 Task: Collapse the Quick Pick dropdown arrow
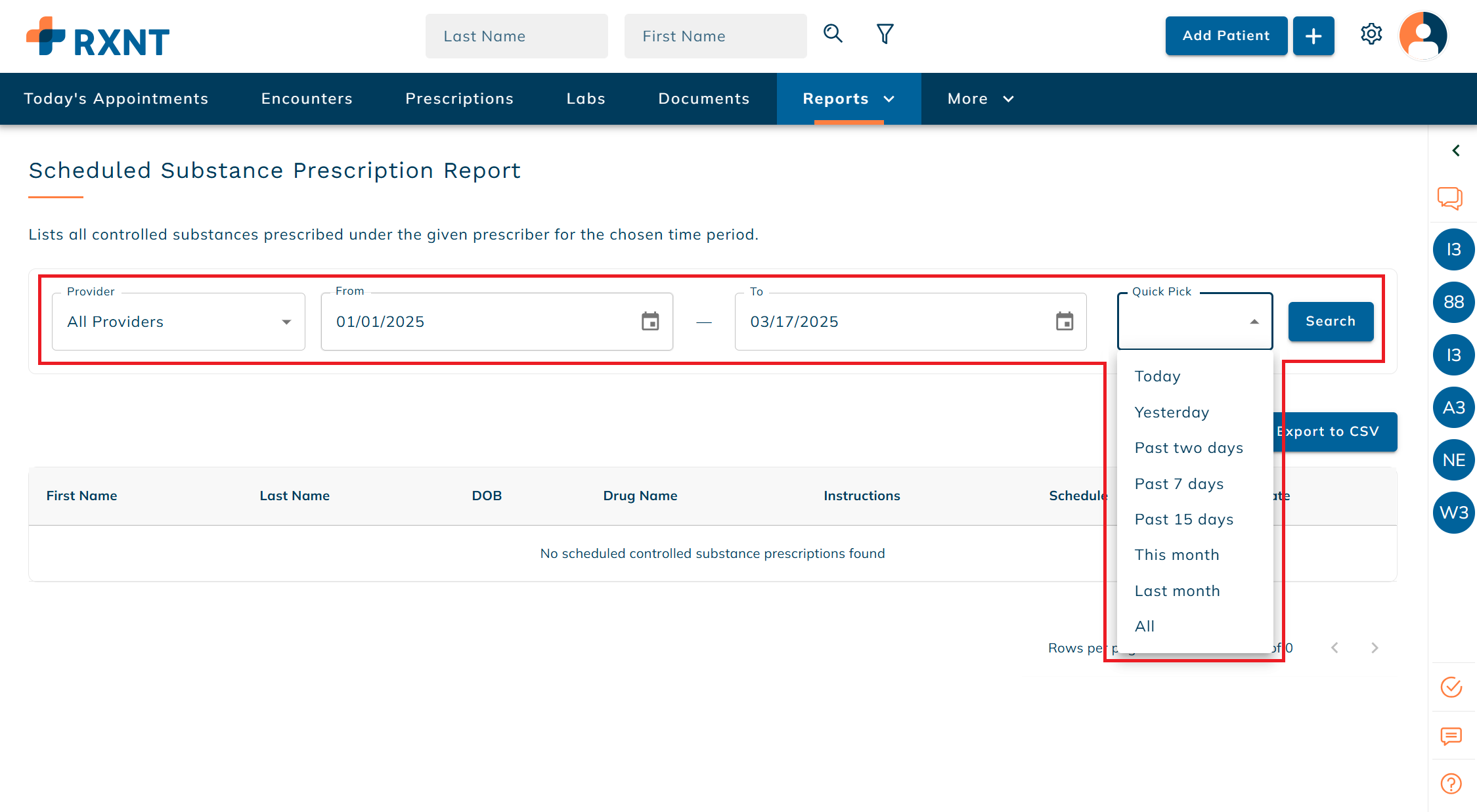(x=1254, y=322)
